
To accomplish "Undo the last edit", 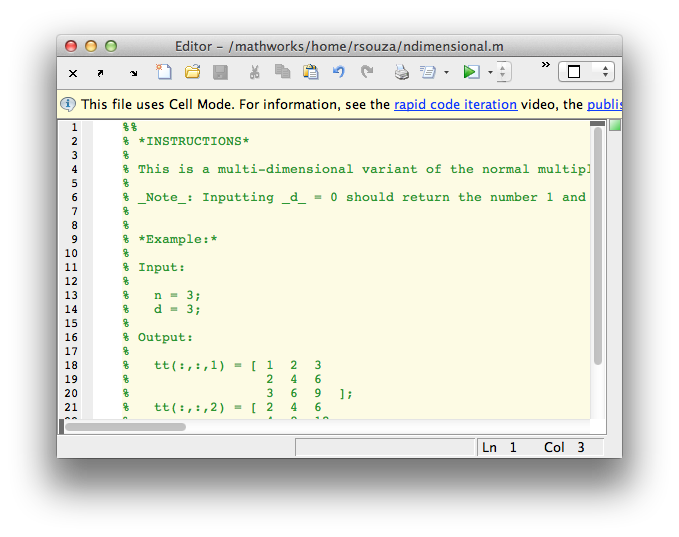I will click(x=339, y=72).
